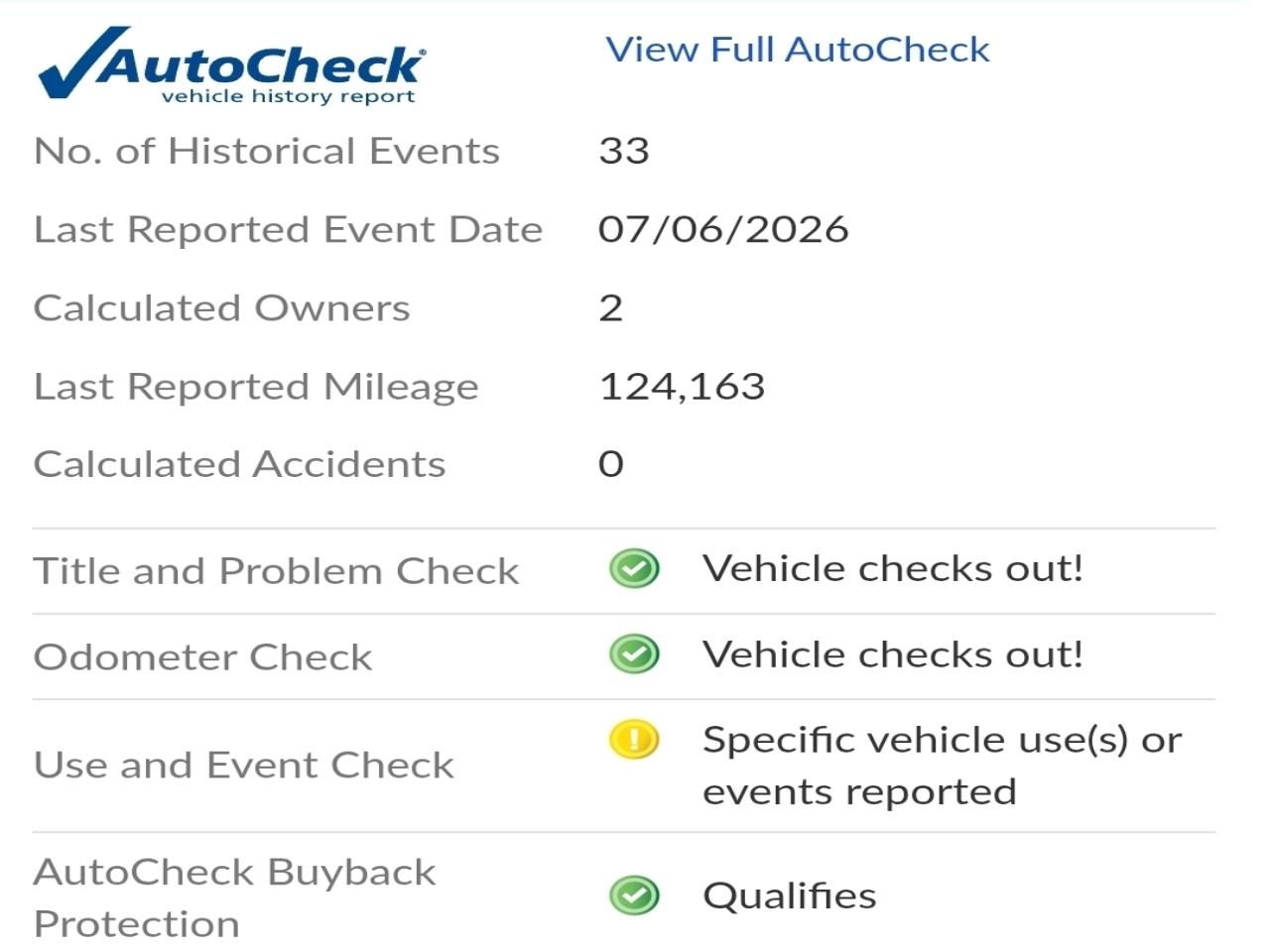Click the AutoCheck vehicle history report logo
Image resolution: width=1270 pixels, height=952 pixels.
(x=232, y=65)
